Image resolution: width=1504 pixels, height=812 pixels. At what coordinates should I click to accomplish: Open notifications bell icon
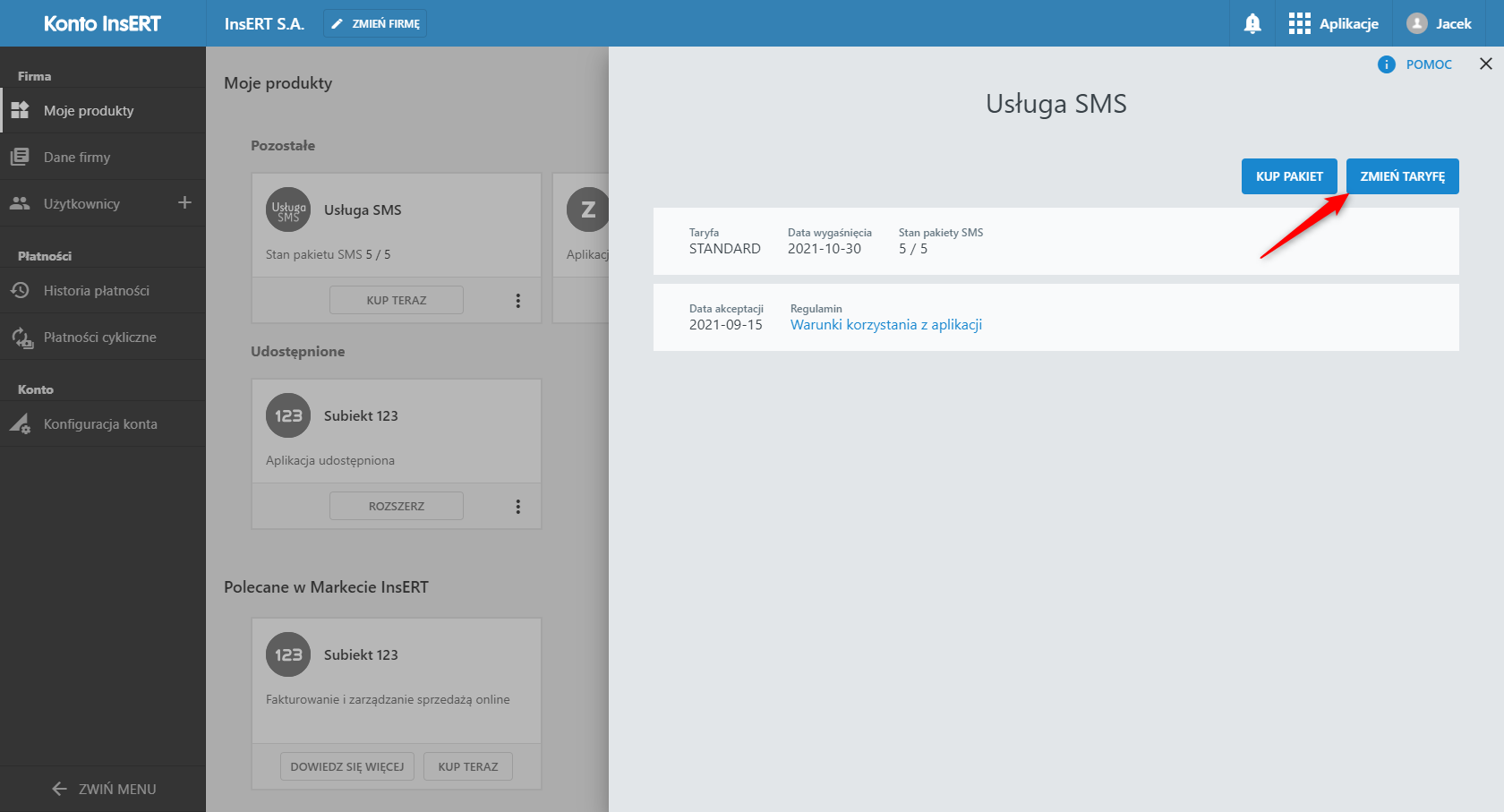click(1252, 24)
